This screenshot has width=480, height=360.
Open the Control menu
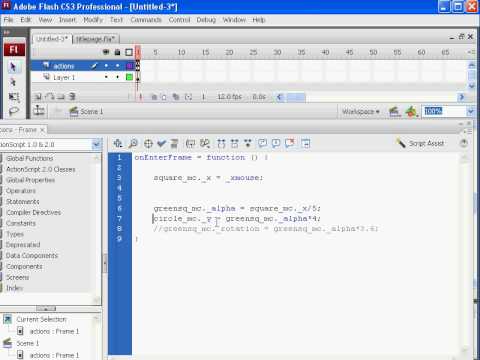[179, 20]
